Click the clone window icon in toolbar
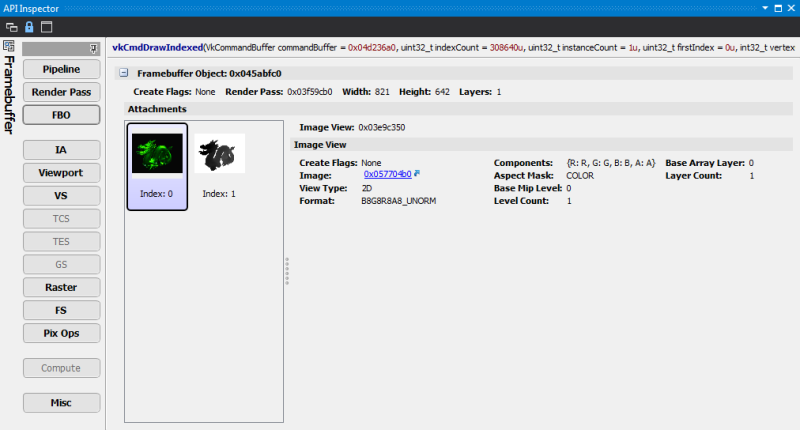 pos(11,25)
